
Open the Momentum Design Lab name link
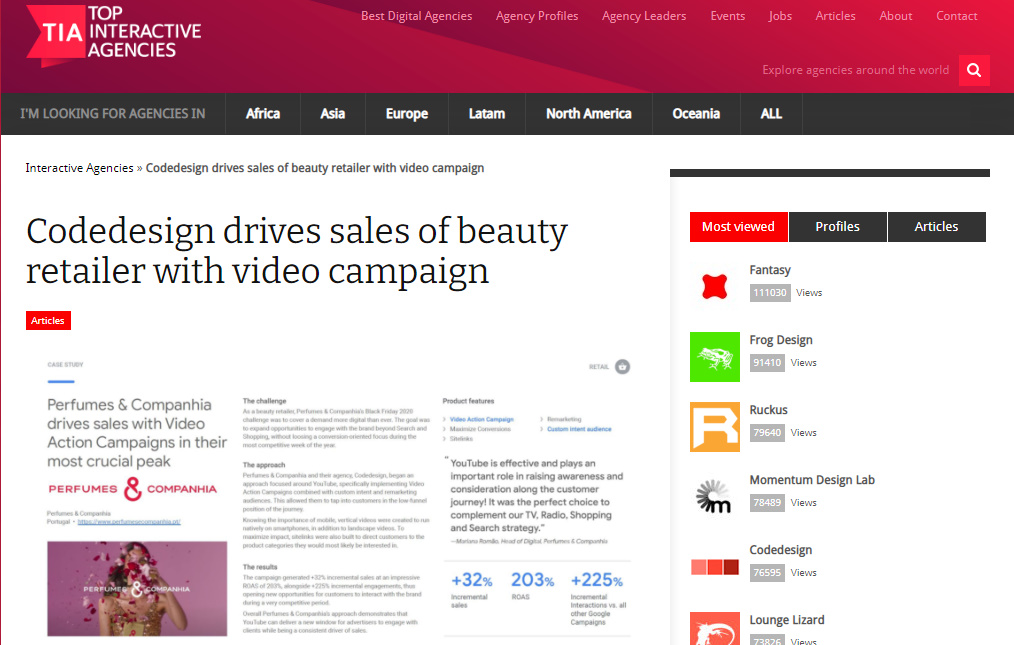click(812, 480)
